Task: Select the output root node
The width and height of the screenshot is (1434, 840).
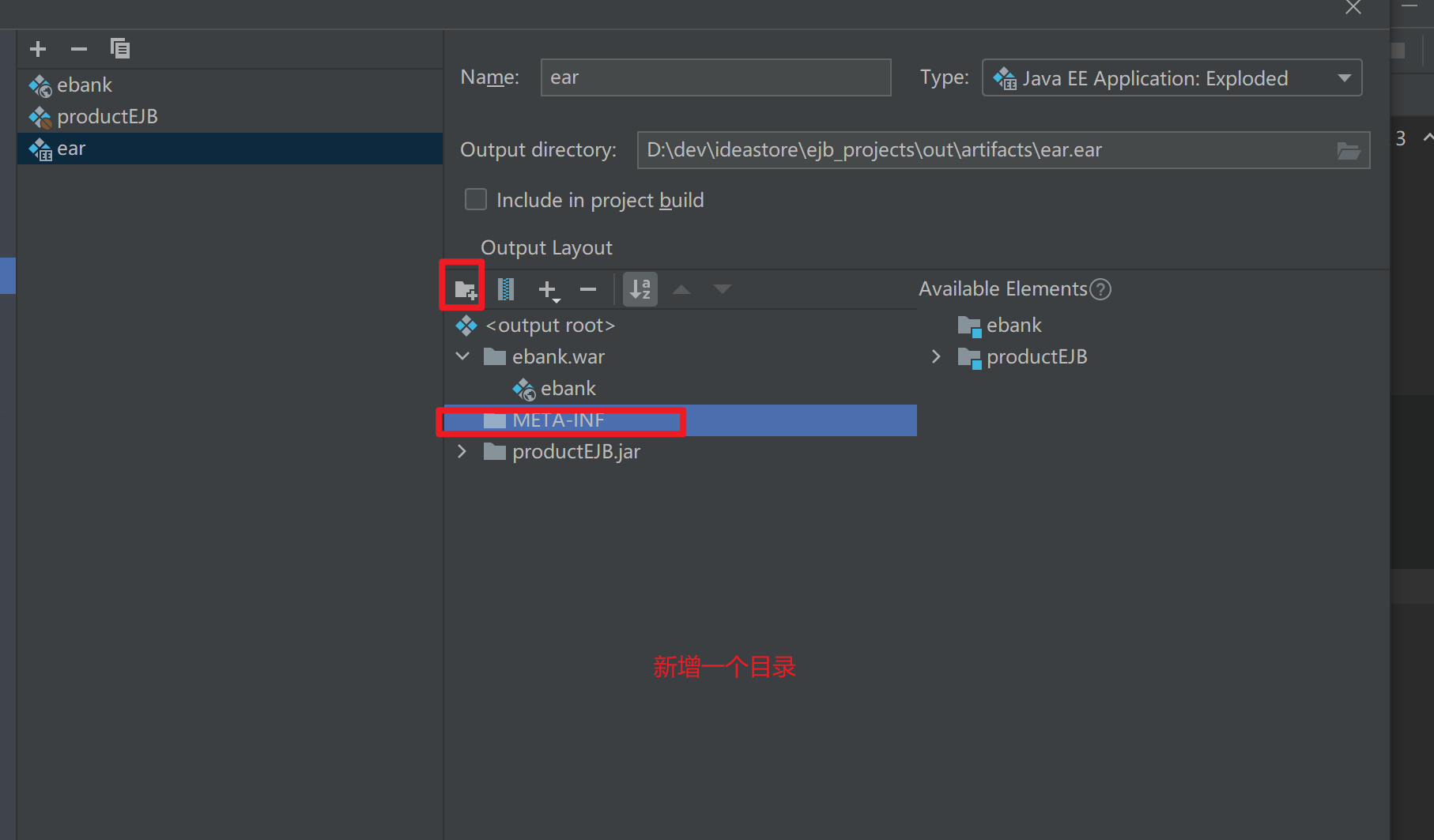Action: 535,326
